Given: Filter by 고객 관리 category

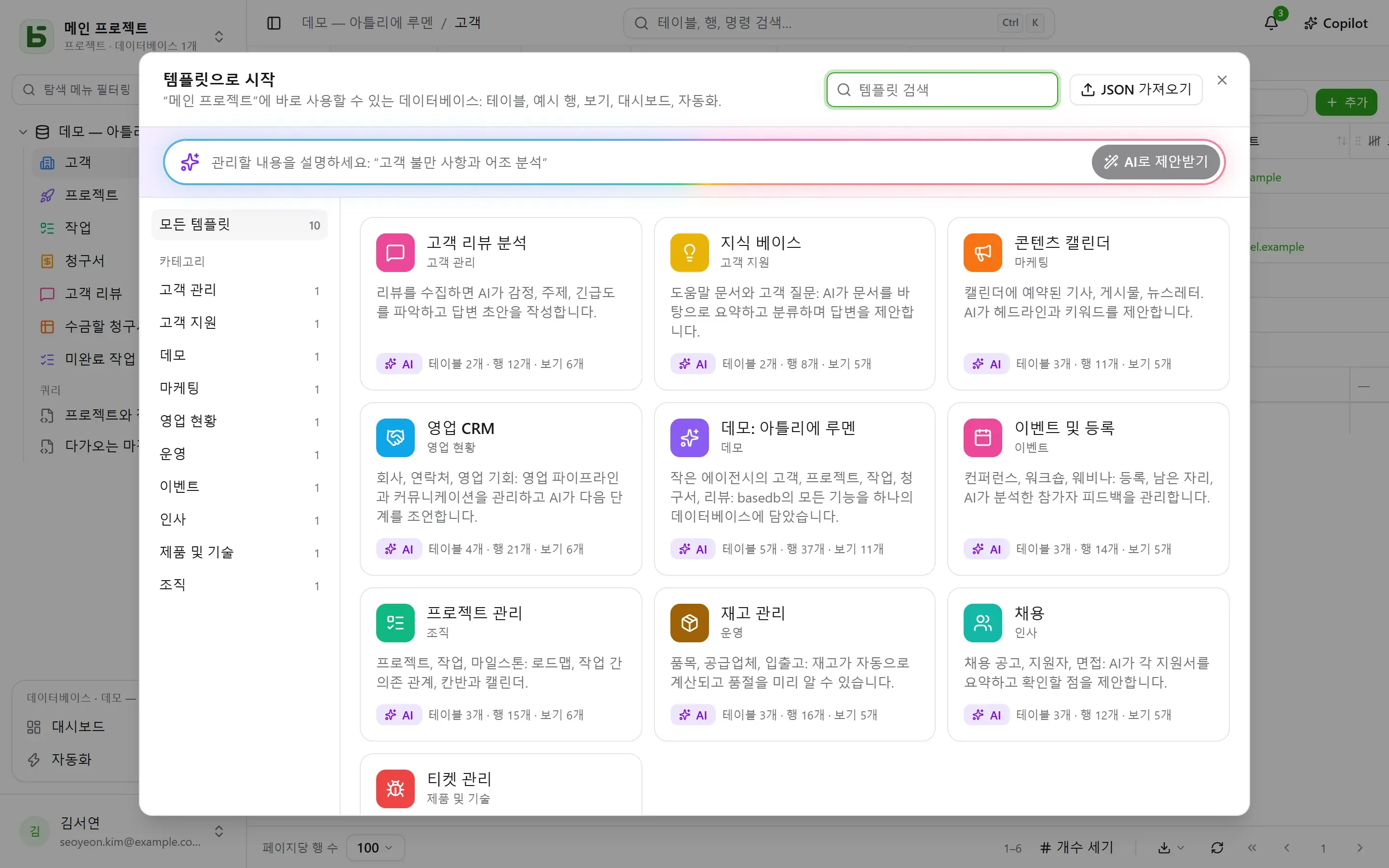Looking at the screenshot, I should coord(239,290).
